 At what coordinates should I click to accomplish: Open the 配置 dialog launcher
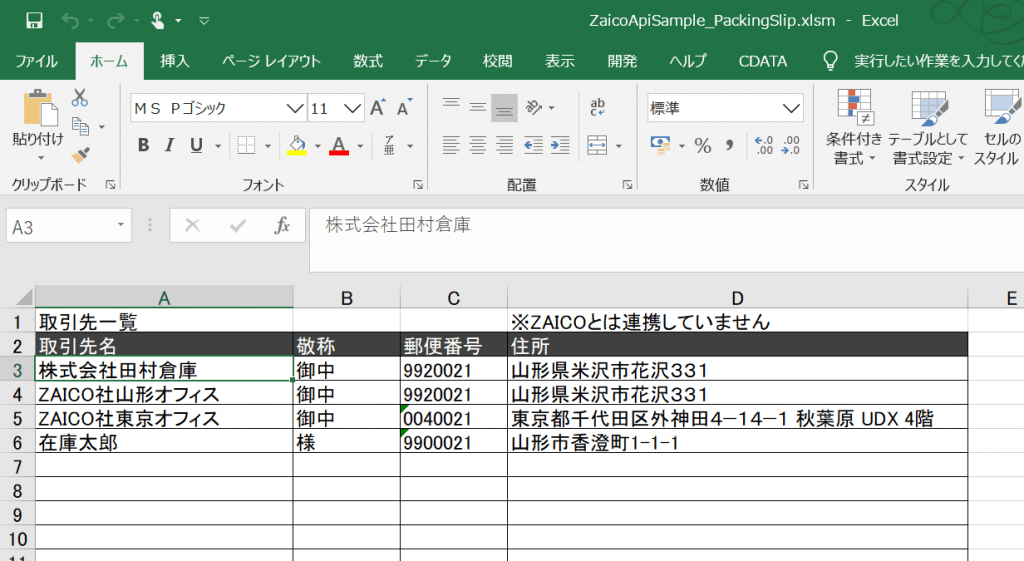click(x=628, y=185)
